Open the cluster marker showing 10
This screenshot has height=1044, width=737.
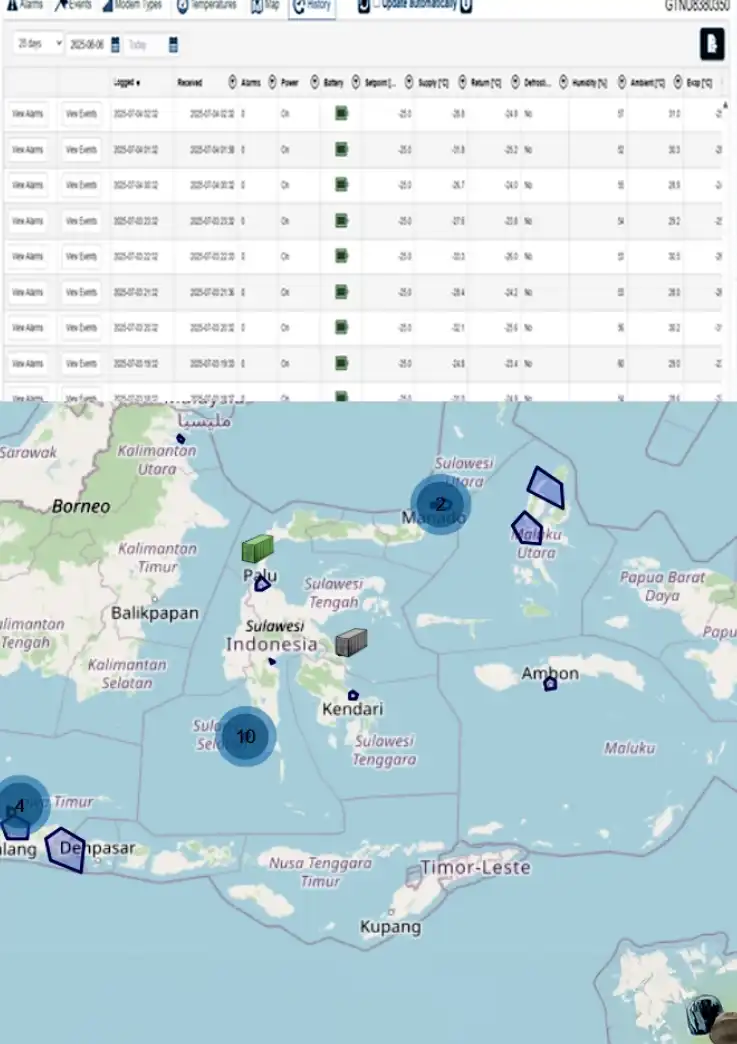coord(246,737)
